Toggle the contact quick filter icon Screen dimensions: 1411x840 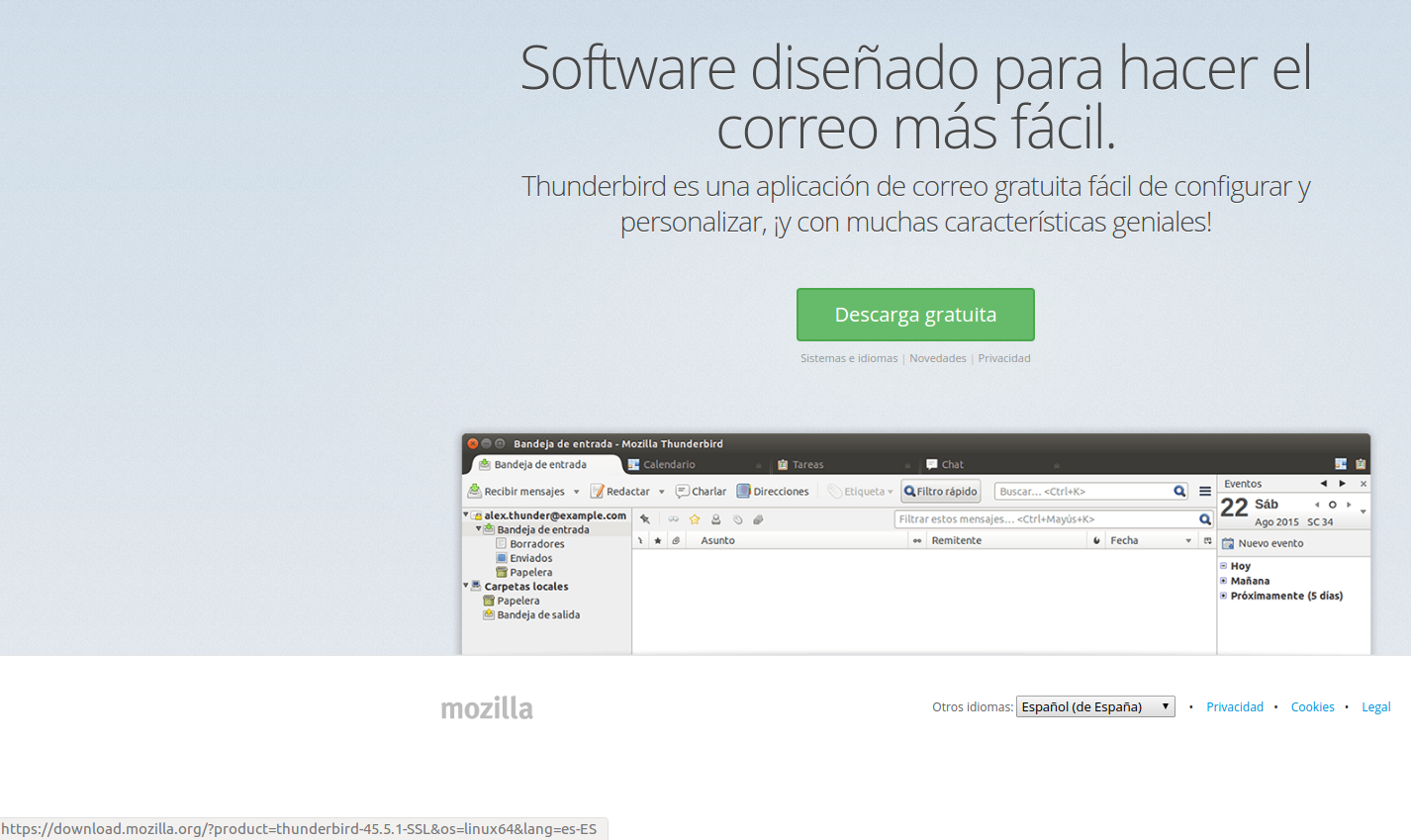[715, 519]
